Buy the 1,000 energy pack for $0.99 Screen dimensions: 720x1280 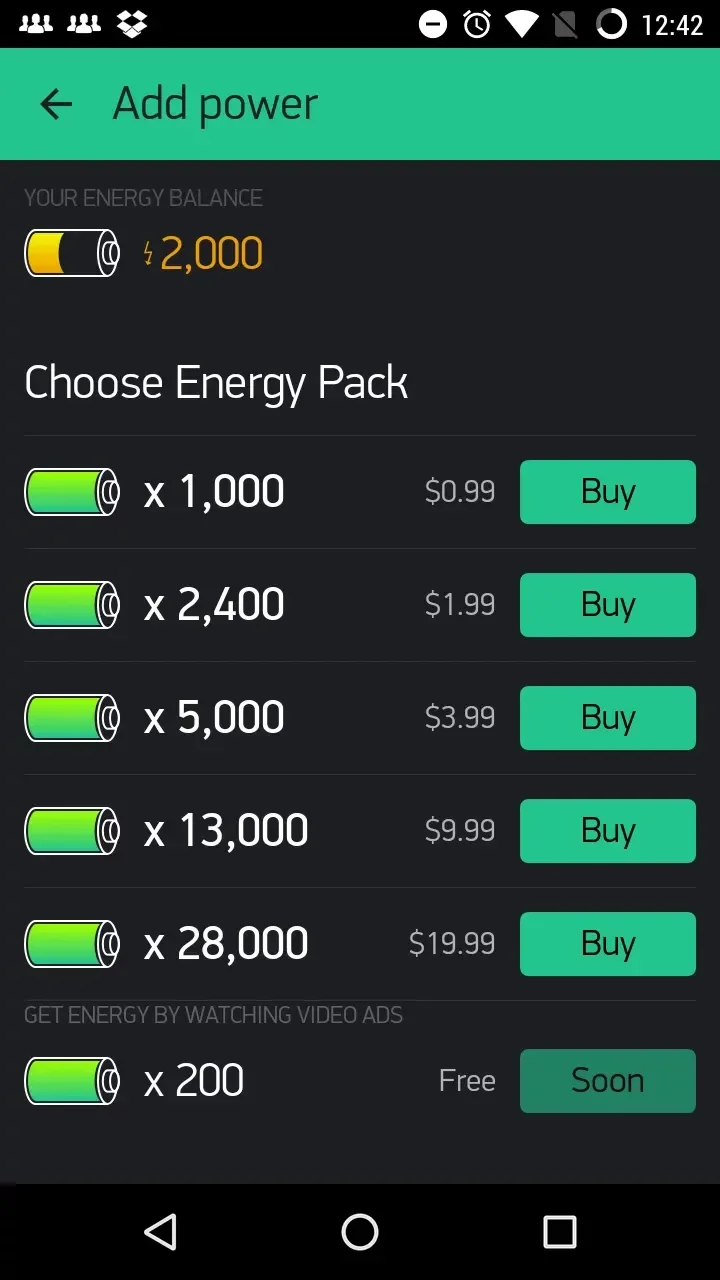click(608, 492)
